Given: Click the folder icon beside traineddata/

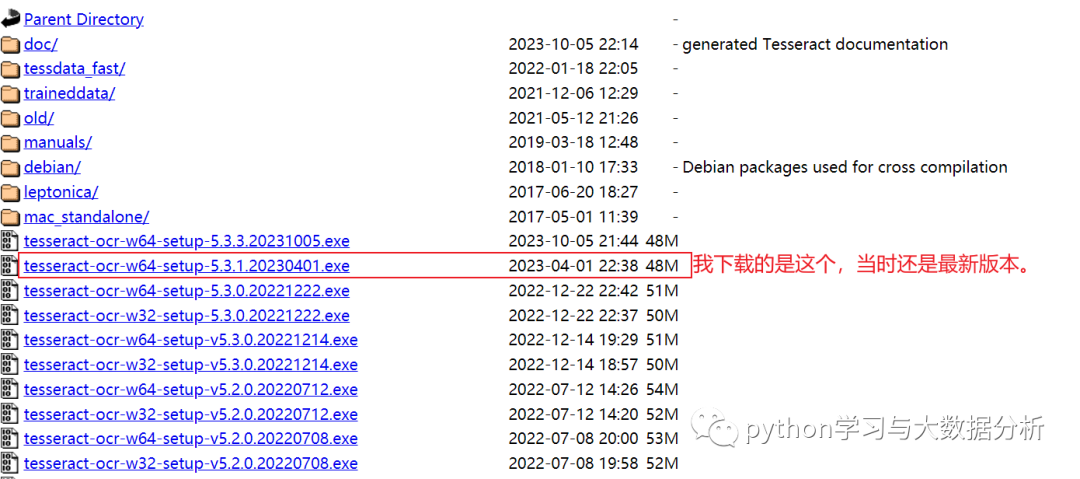Looking at the screenshot, I should 10,94.
